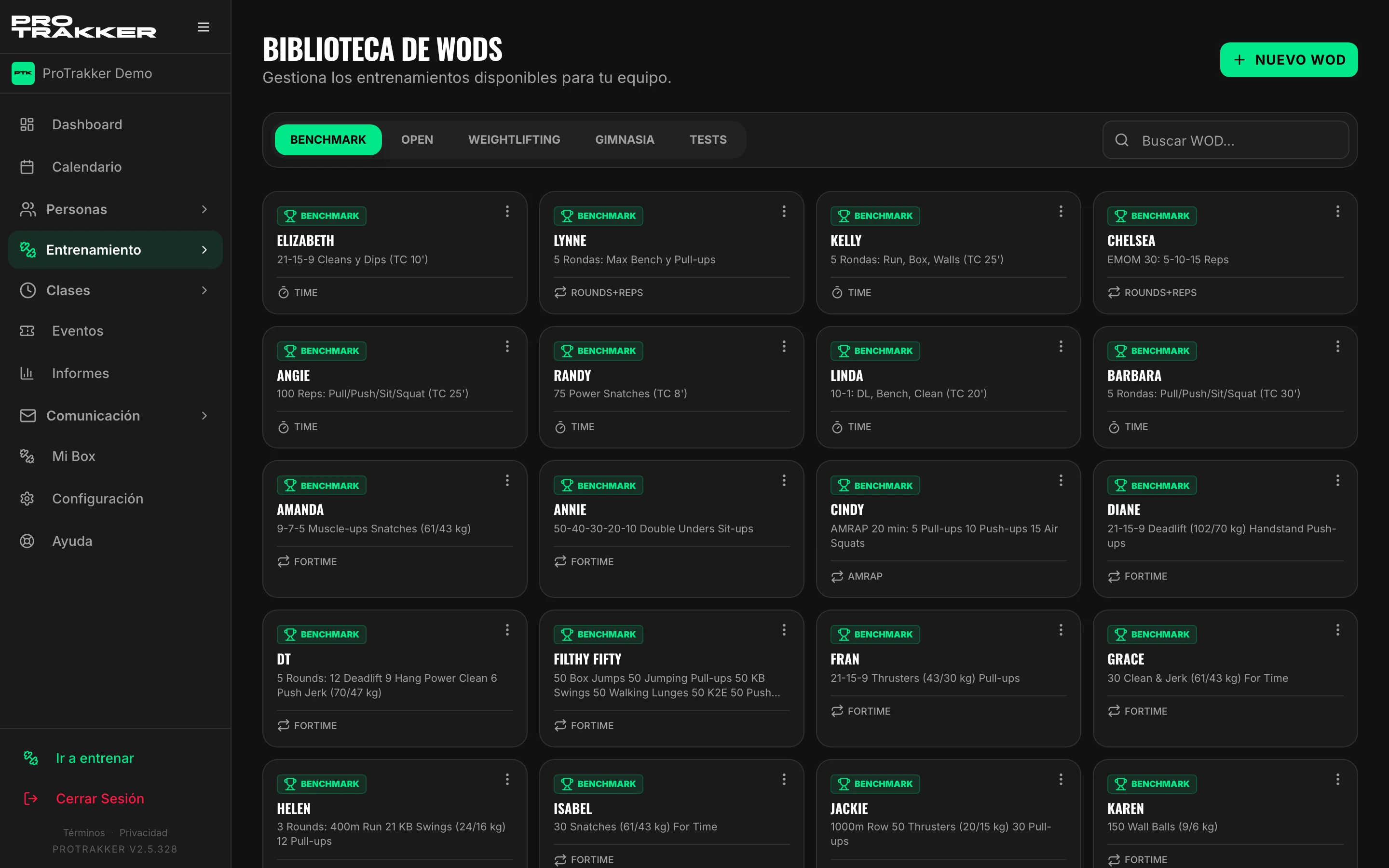The width and height of the screenshot is (1389, 868).
Task: Open Eventos ticket icon
Action: [x=27, y=331]
